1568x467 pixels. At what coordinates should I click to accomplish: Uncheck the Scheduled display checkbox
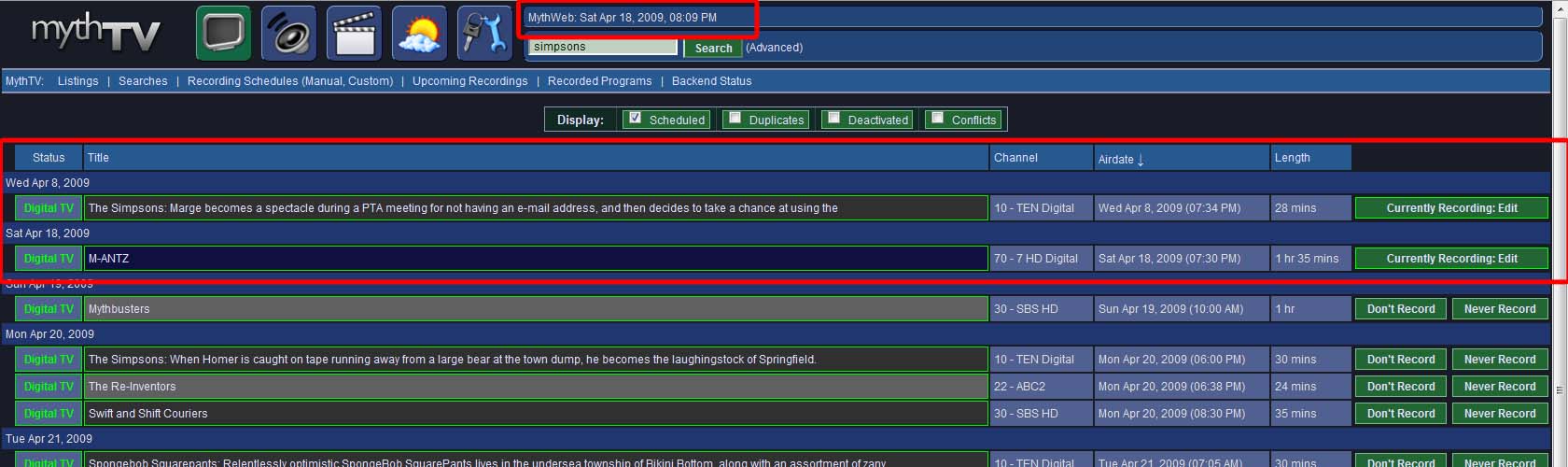tap(636, 118)
